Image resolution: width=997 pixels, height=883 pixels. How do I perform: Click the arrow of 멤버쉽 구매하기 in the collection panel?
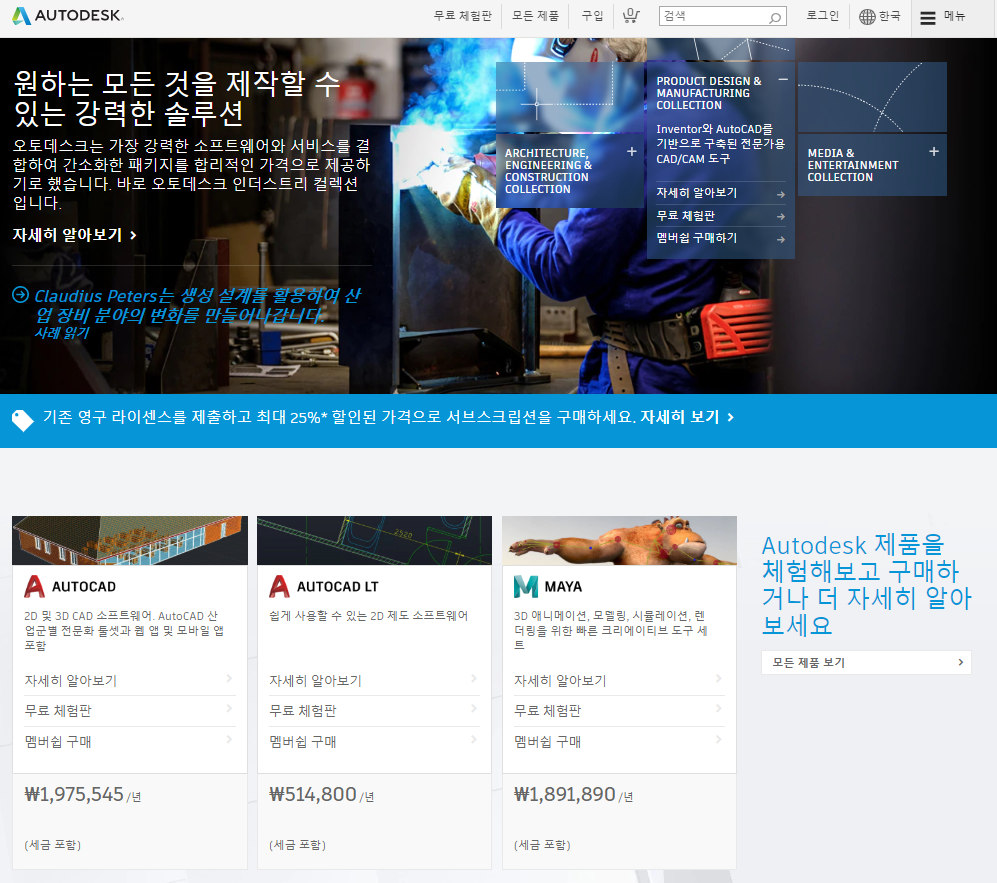781,240
